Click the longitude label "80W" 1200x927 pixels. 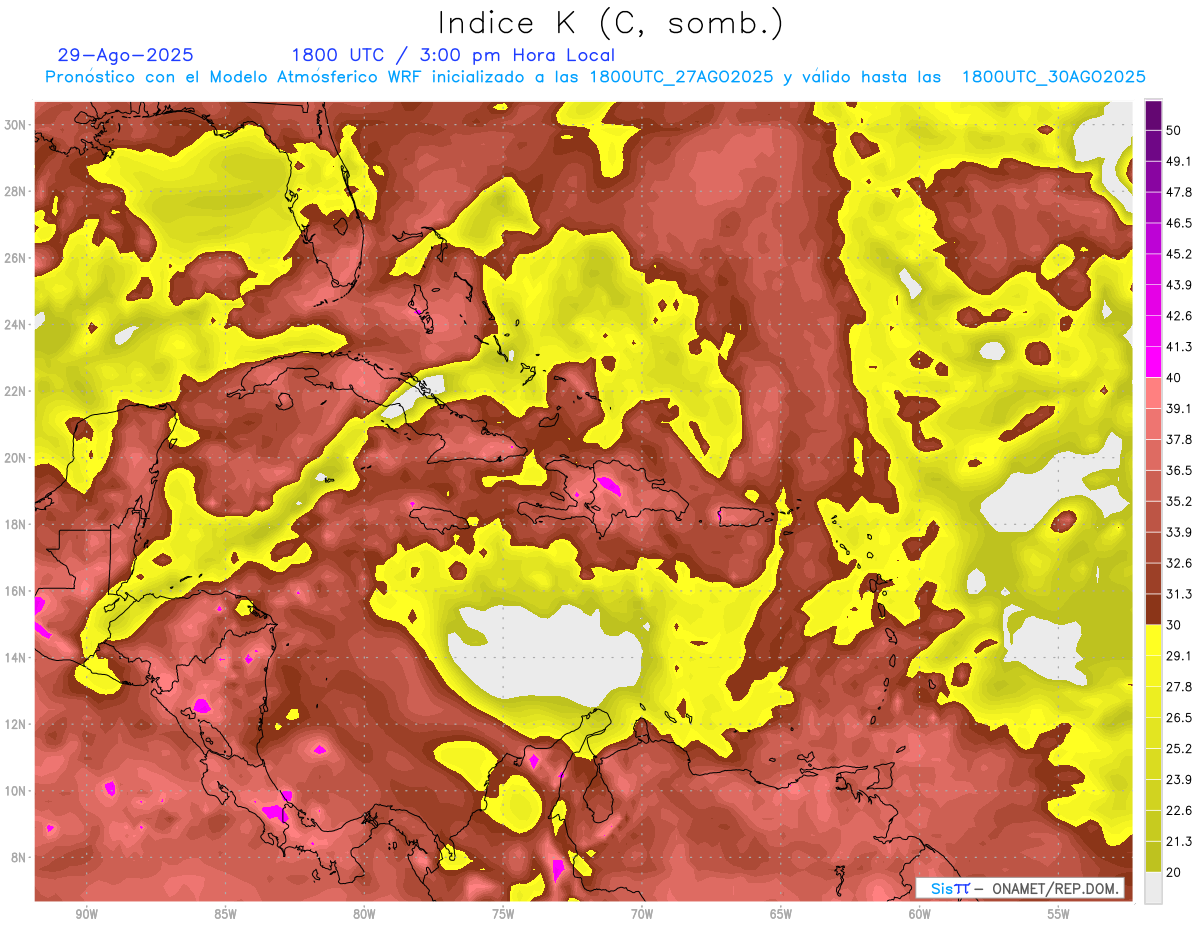point(364,915)
